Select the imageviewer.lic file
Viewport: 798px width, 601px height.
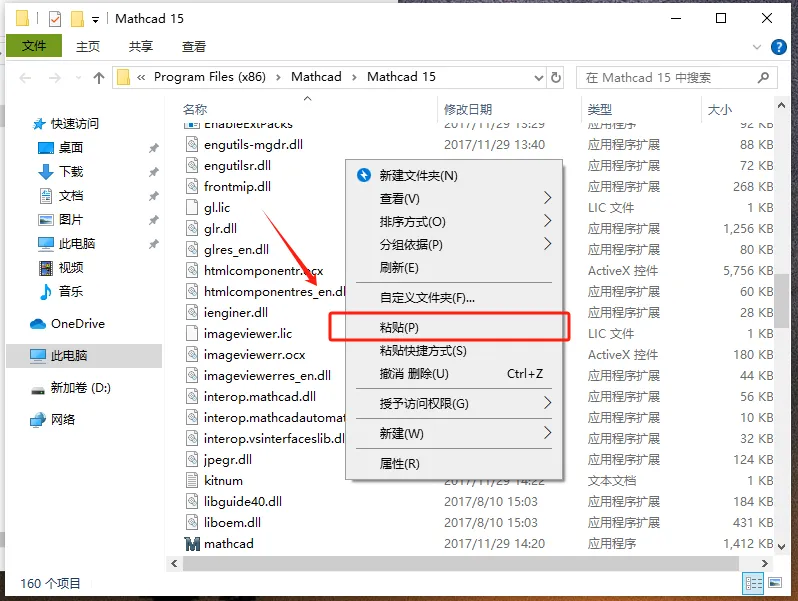click(x=247, y=333)
